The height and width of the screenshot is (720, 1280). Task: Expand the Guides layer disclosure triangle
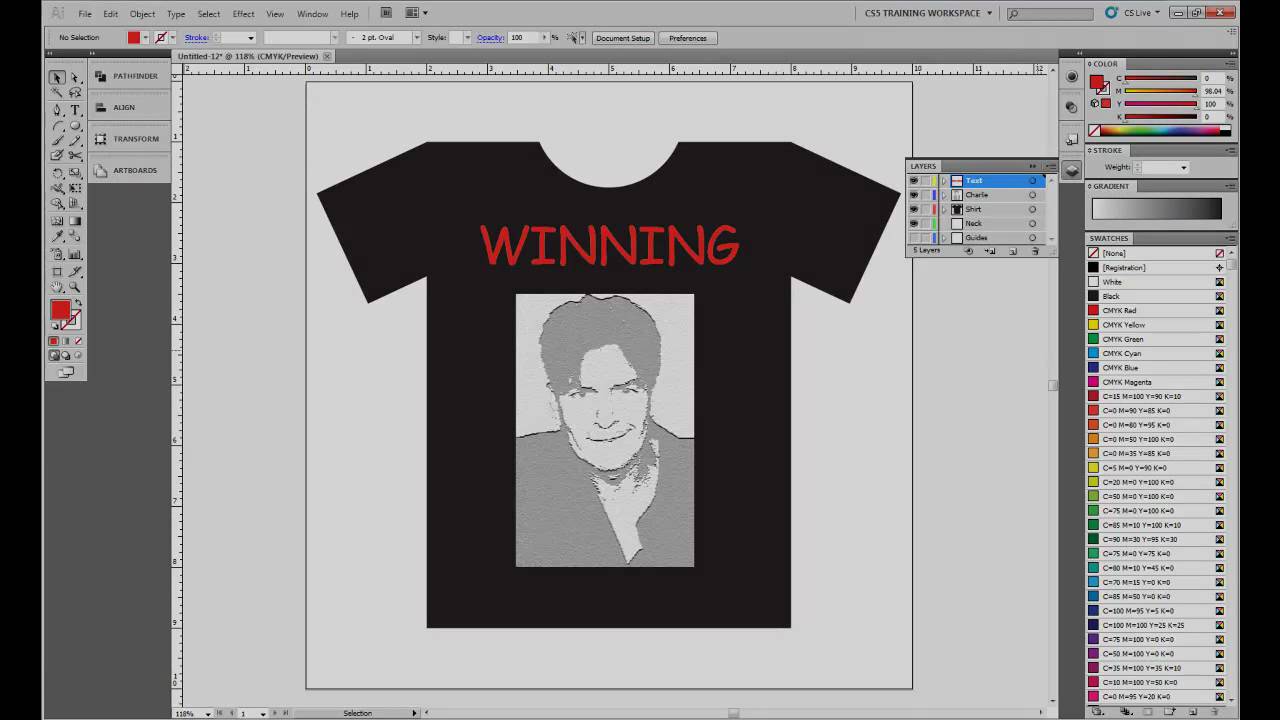coord(943,238)
